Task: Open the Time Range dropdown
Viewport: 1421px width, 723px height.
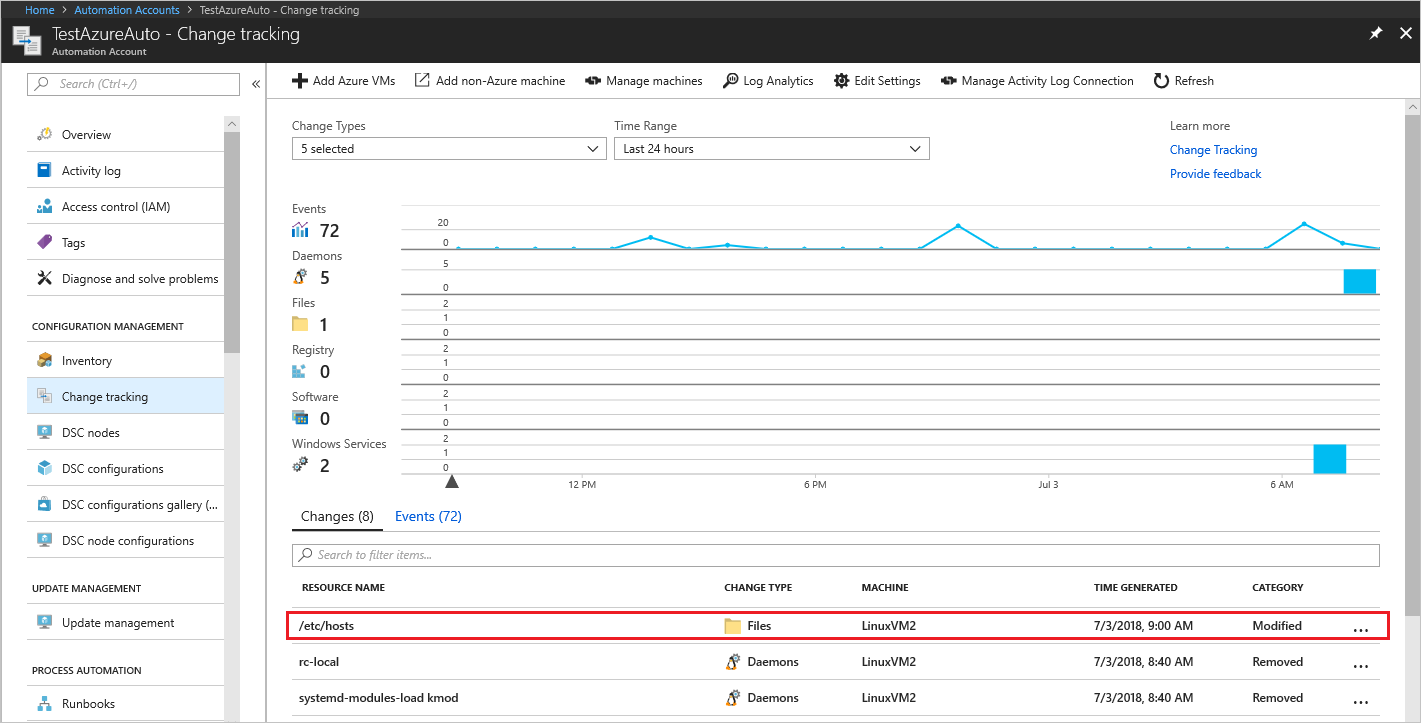Action: (x=772, y=148)
